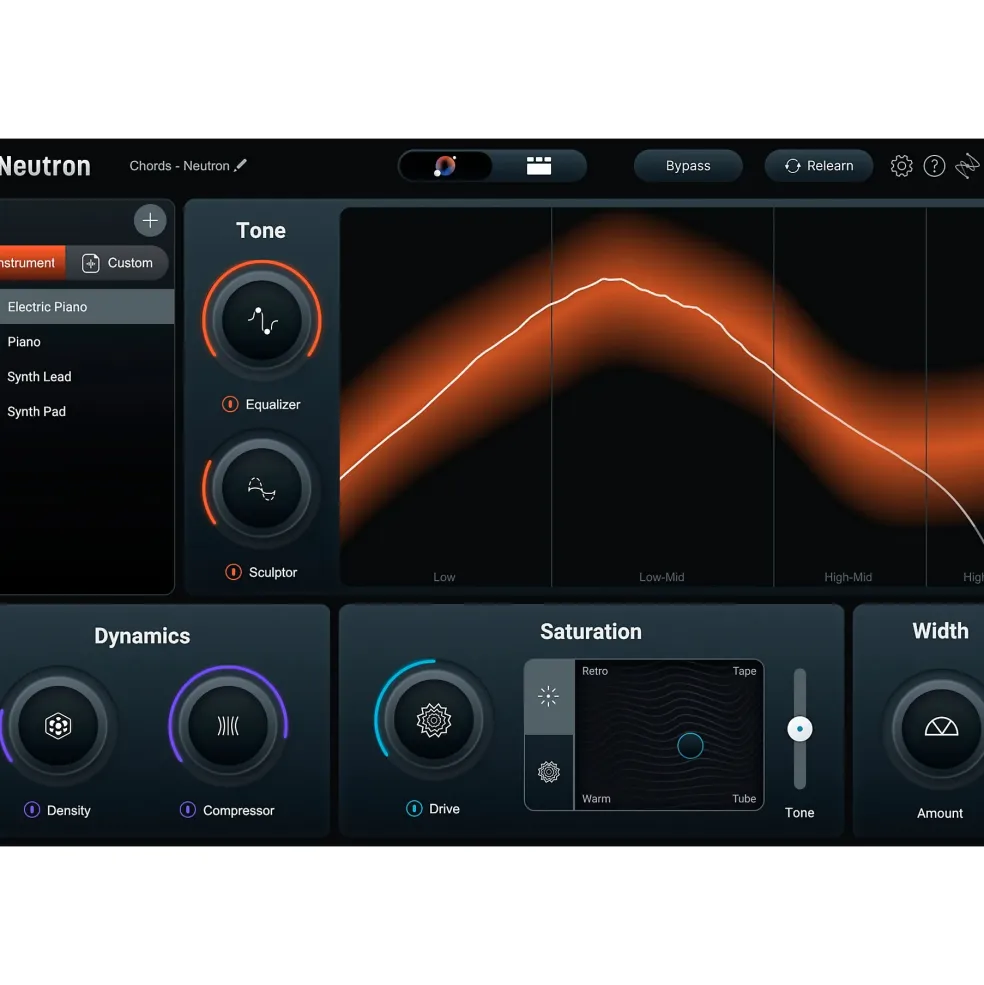
Task: Choose Synth Lead from the list
Action: click(x=87, y=376)
